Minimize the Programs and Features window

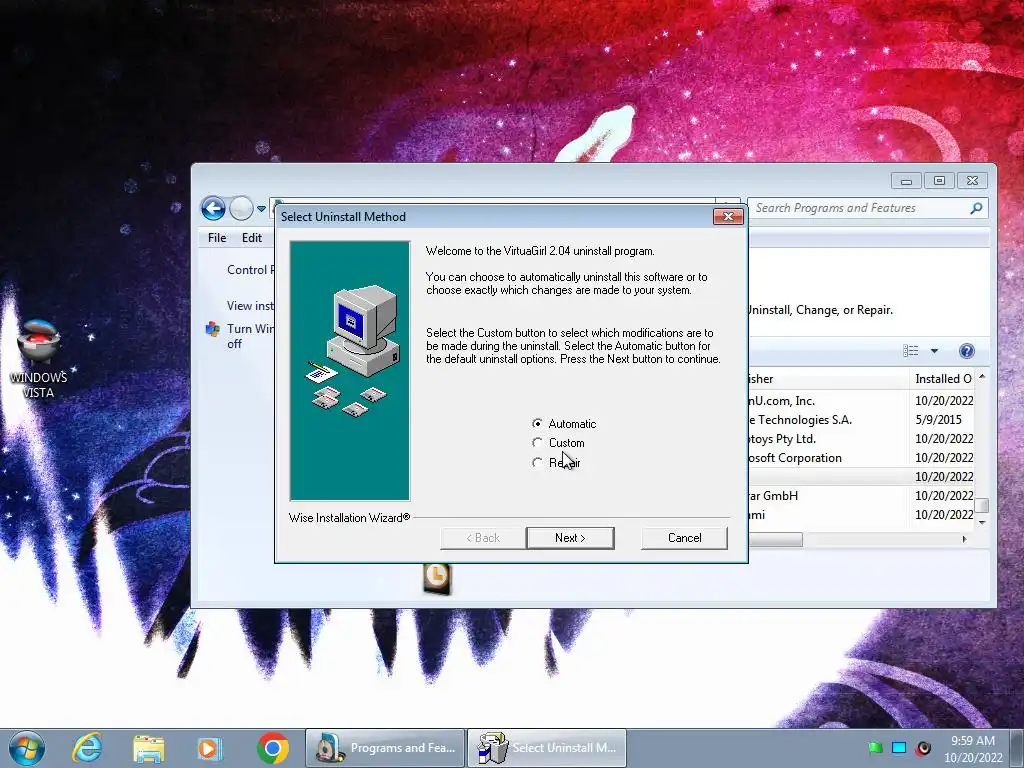(x=906, y=181)
